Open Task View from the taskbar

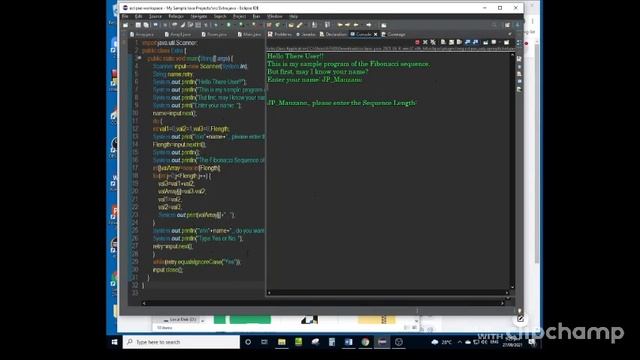point(264,342)
